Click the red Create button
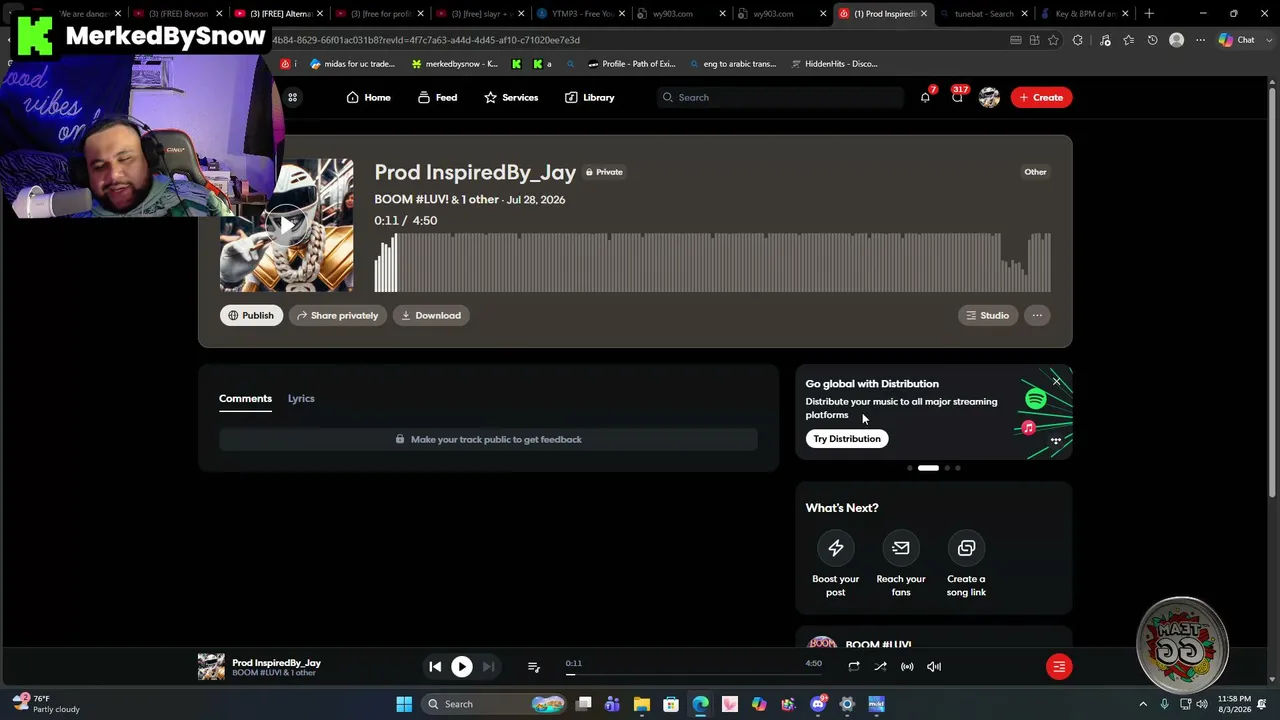Viewport: 1280px width, 720px height. pos(1041,97)
